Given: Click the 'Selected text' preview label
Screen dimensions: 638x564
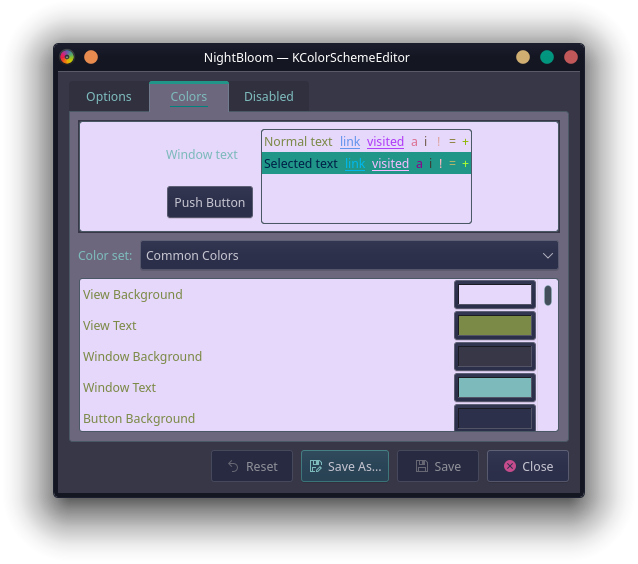Looking at the screenshot, I should tap(301, 164).
